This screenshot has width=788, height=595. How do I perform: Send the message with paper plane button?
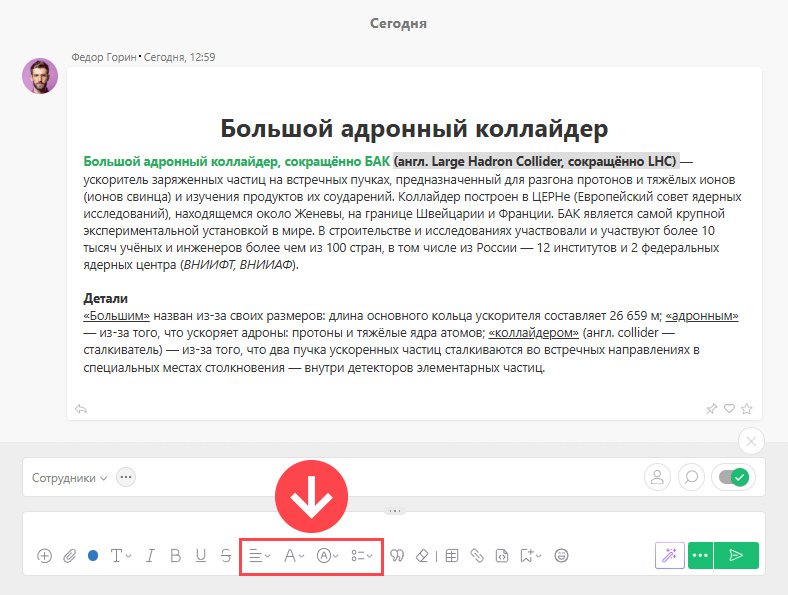(736, 555)
